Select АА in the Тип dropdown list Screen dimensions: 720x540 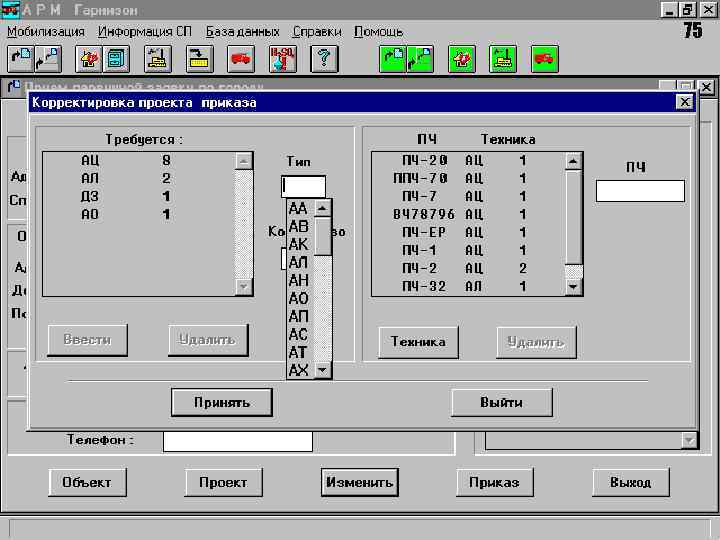[x=301, y=208]
